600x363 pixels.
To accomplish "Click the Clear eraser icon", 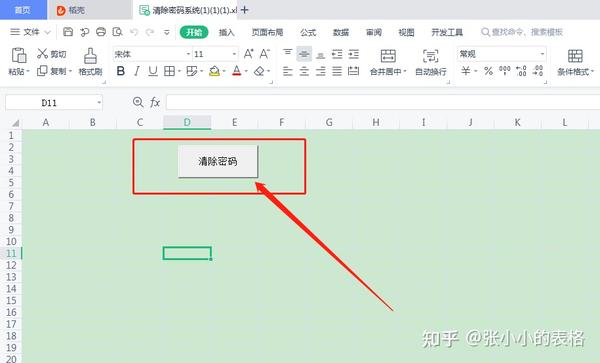I will pos(259,71).
